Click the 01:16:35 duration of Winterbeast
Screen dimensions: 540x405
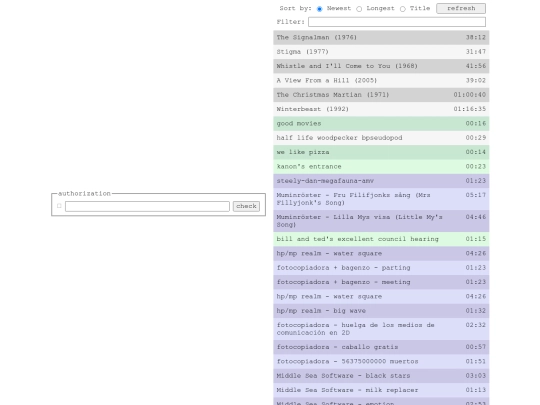point(469,109)
